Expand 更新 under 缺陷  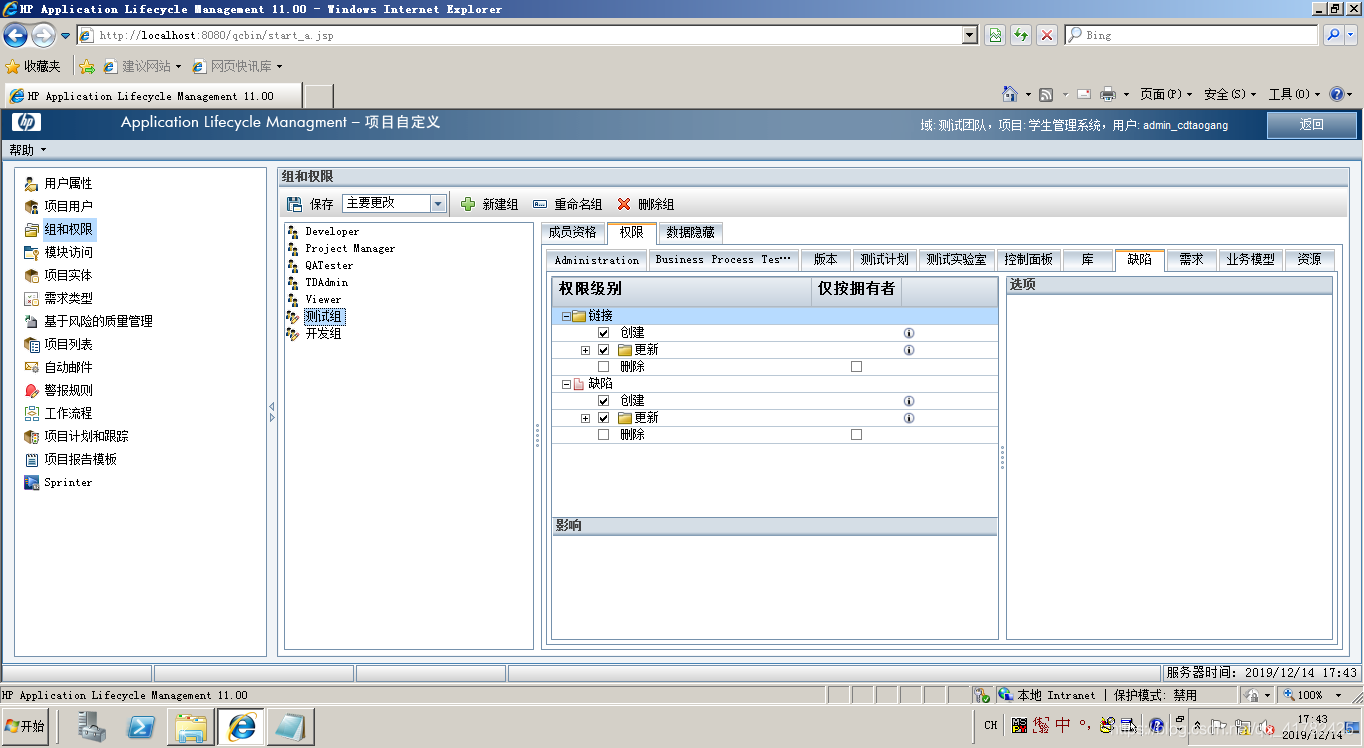[x=586, y=418]
